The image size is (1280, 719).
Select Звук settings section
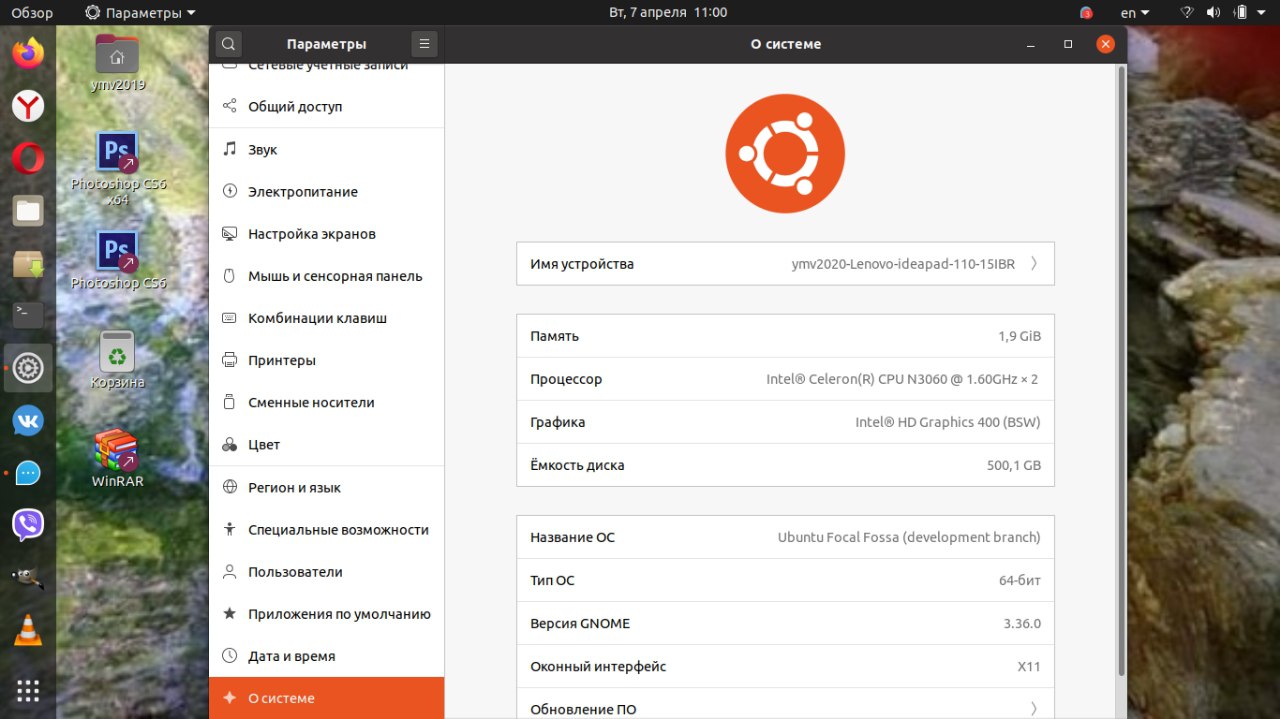point(327,150)
